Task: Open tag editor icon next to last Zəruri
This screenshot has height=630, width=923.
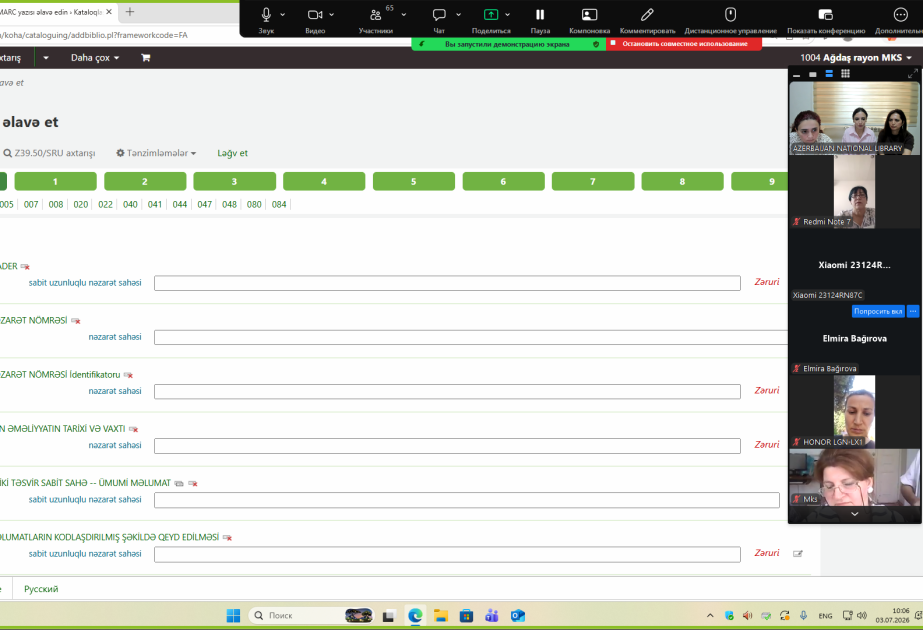Action: tap(798, 553)
